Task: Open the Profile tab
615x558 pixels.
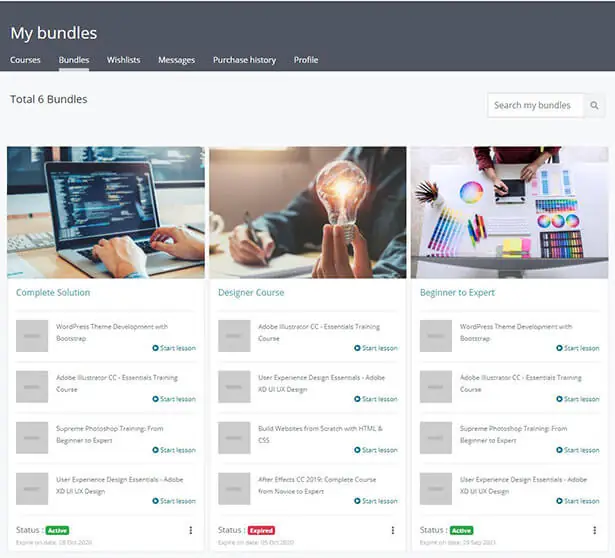Action: point(306,60)
